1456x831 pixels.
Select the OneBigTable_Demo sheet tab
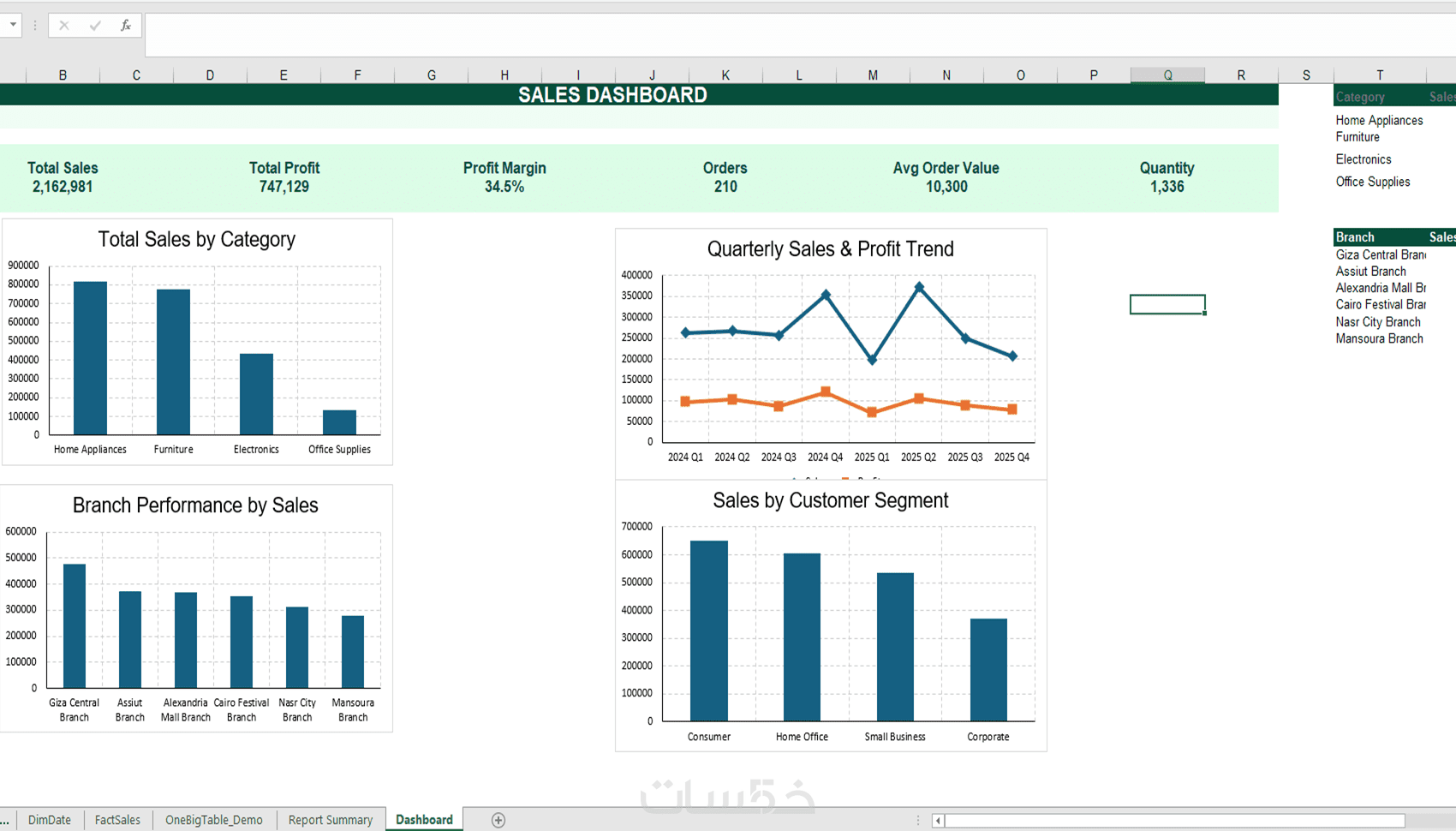[x=214, y=820]
